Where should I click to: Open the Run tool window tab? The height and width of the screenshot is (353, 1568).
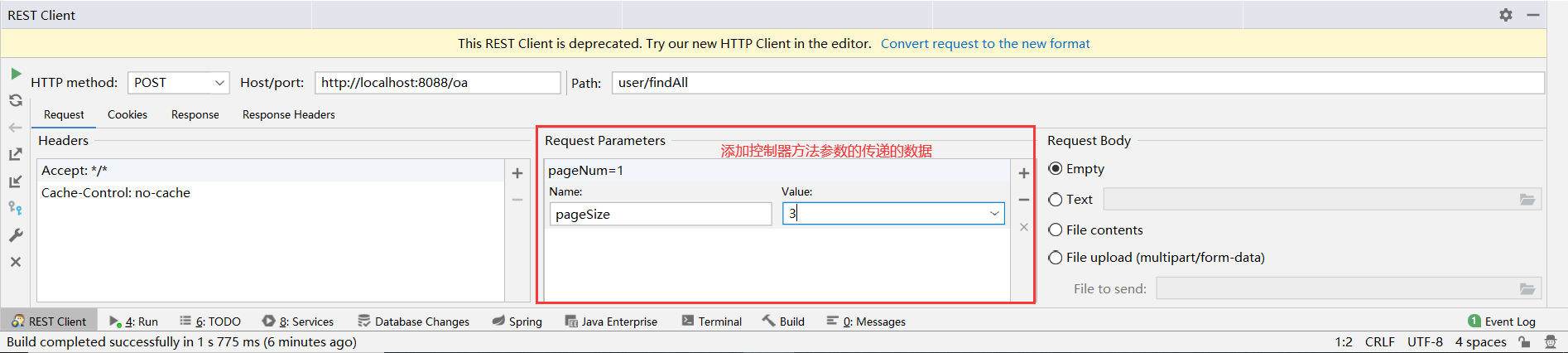click(x=133, y=322)
